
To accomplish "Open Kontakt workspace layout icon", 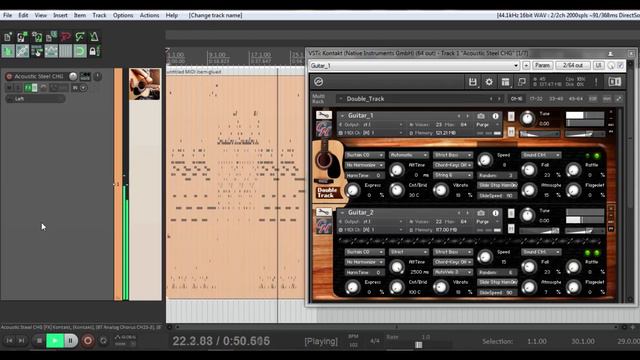I will (x=505, y=82).
